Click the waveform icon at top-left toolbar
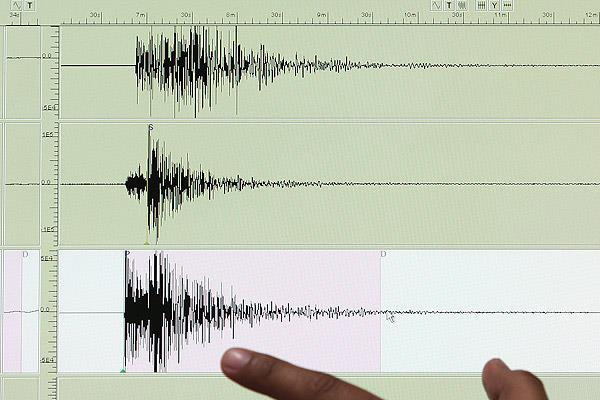This screenshot has width=600, height=400. (x=17, y=5)
